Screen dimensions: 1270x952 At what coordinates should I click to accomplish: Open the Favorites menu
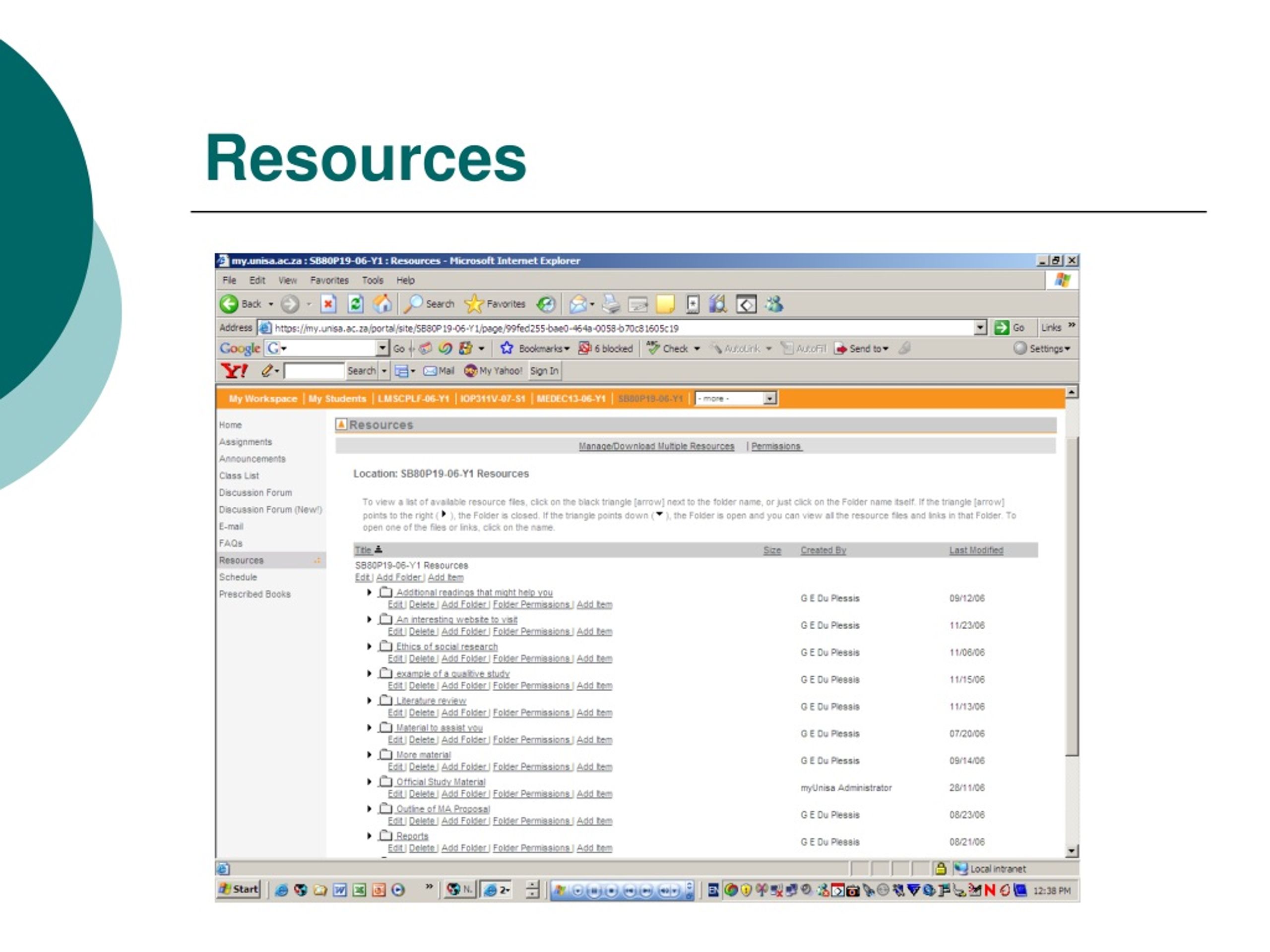click(x=329, y=280)
